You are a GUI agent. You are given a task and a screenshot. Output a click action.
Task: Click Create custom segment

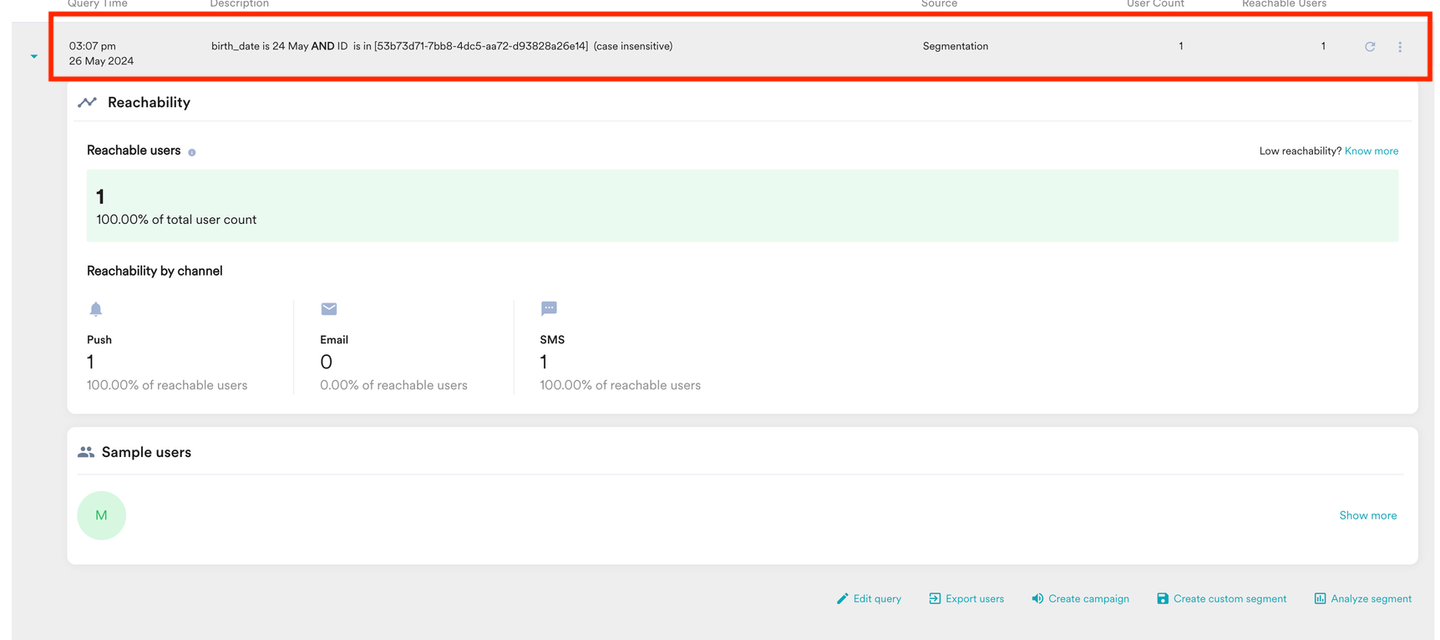point(1221,598)
